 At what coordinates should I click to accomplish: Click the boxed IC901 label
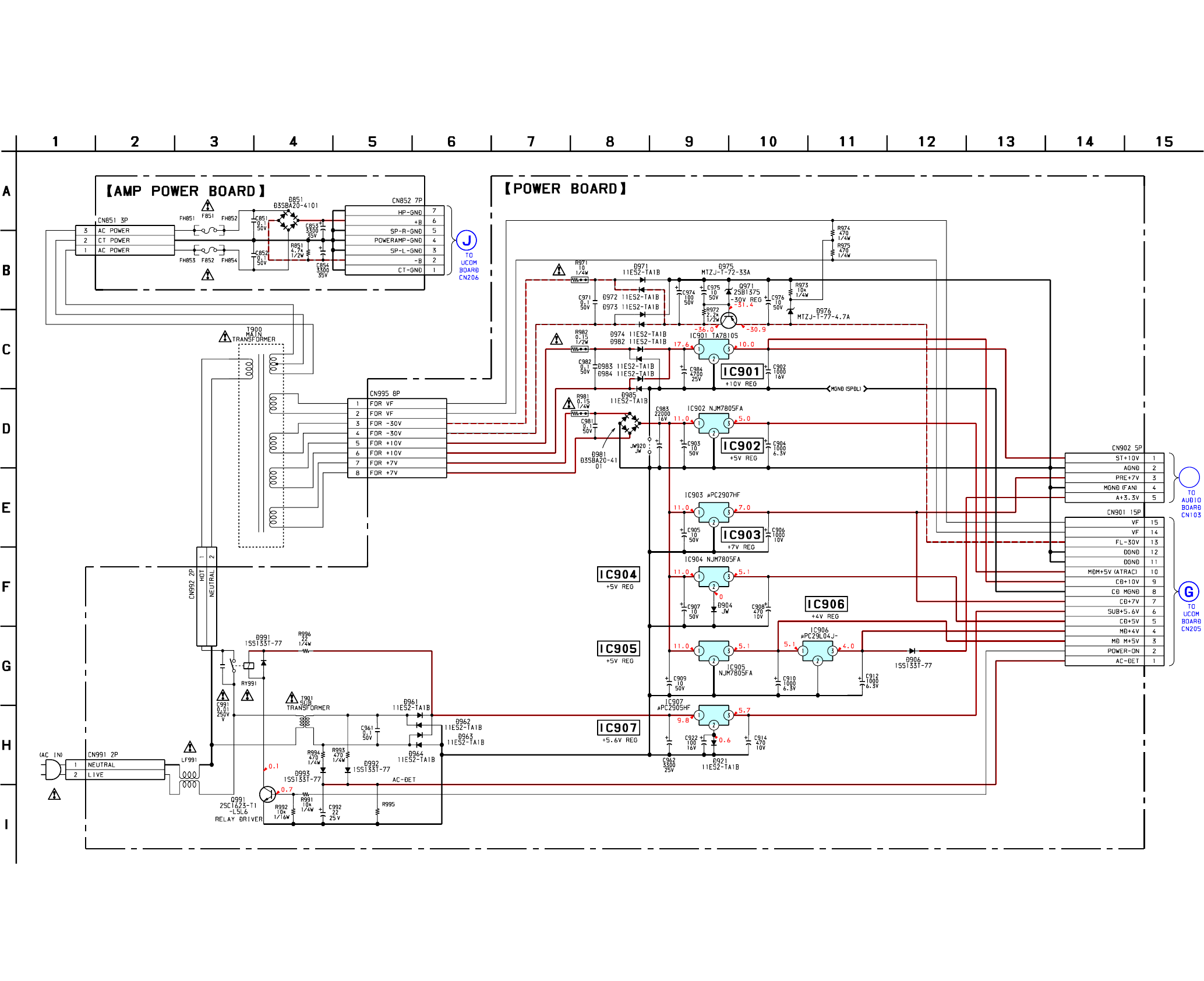pyautogui.click(x=742, y=372)
